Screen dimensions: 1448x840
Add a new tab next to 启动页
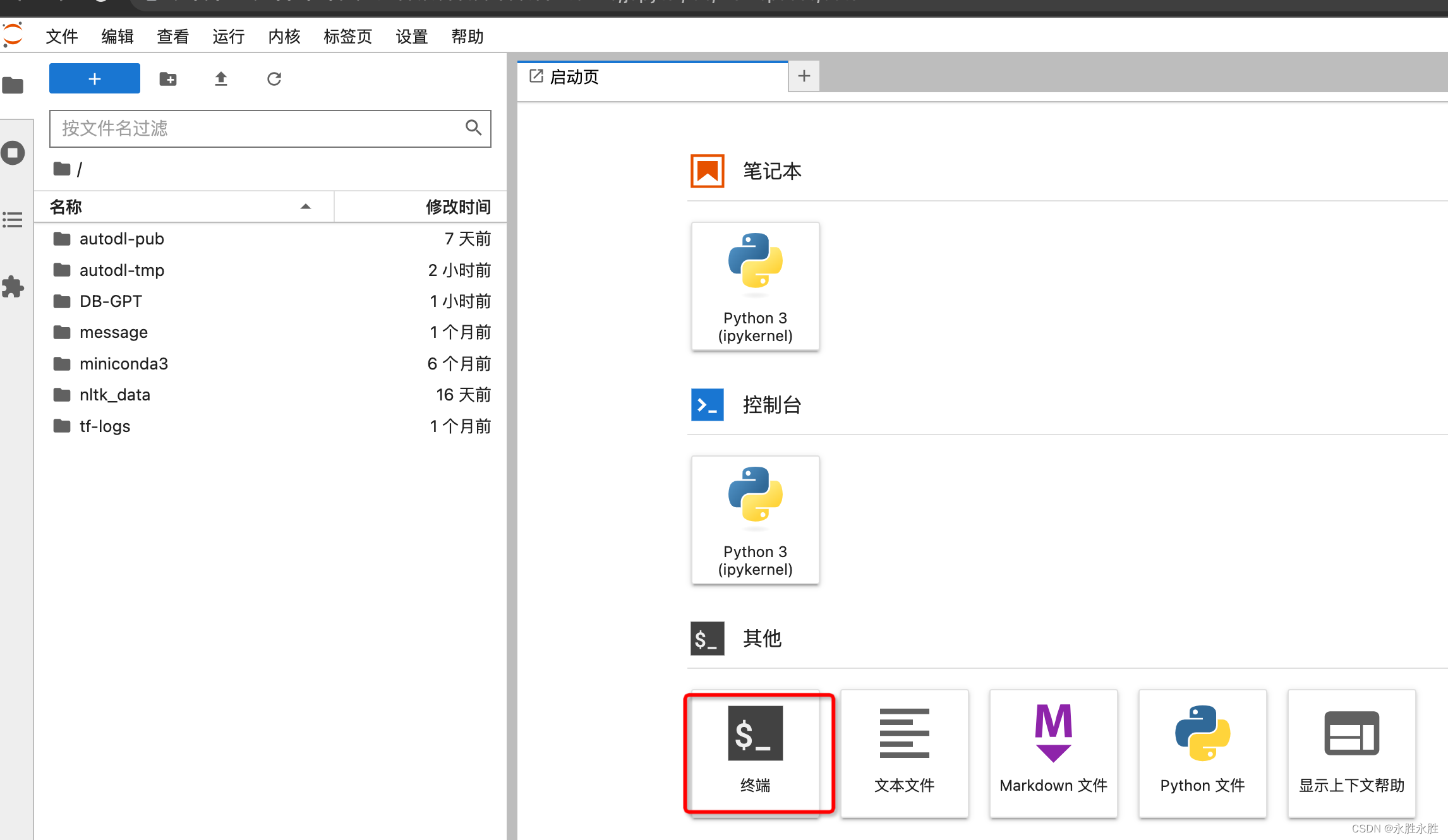(x=804, y=76)
